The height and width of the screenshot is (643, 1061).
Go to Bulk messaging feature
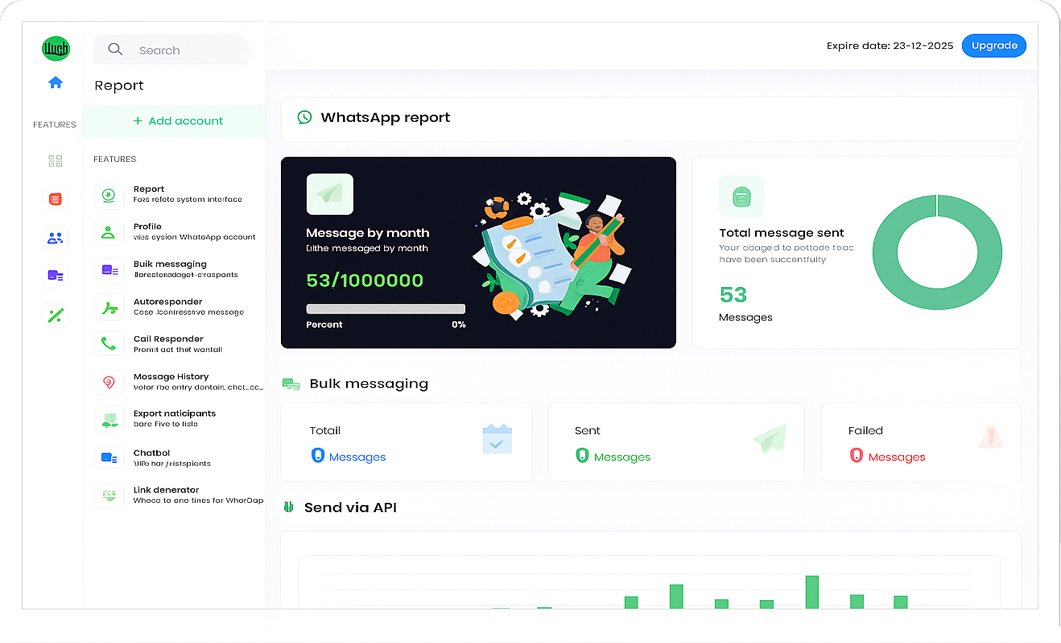click(170, 264)
